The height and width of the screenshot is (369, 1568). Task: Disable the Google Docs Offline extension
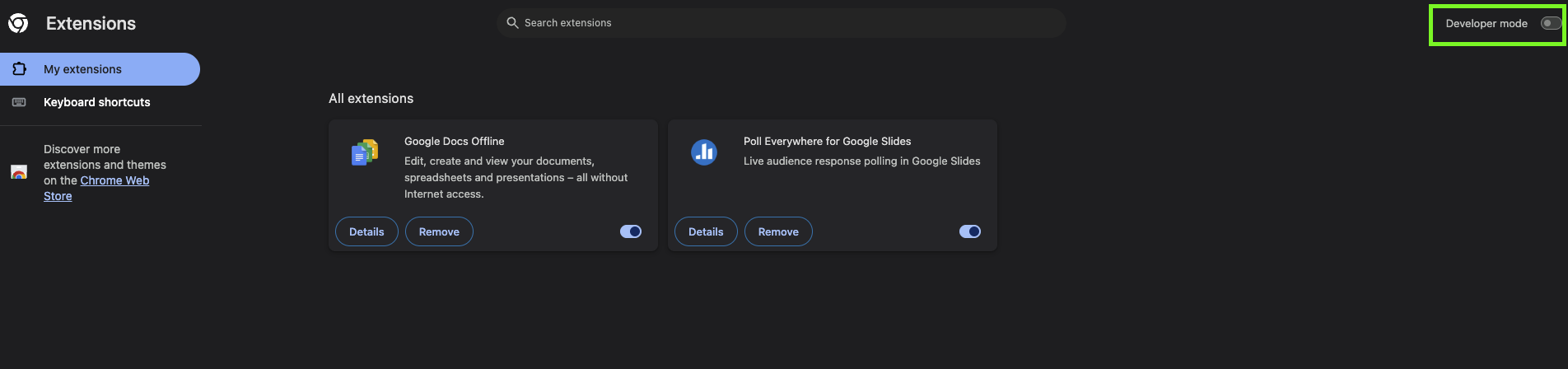631,231
